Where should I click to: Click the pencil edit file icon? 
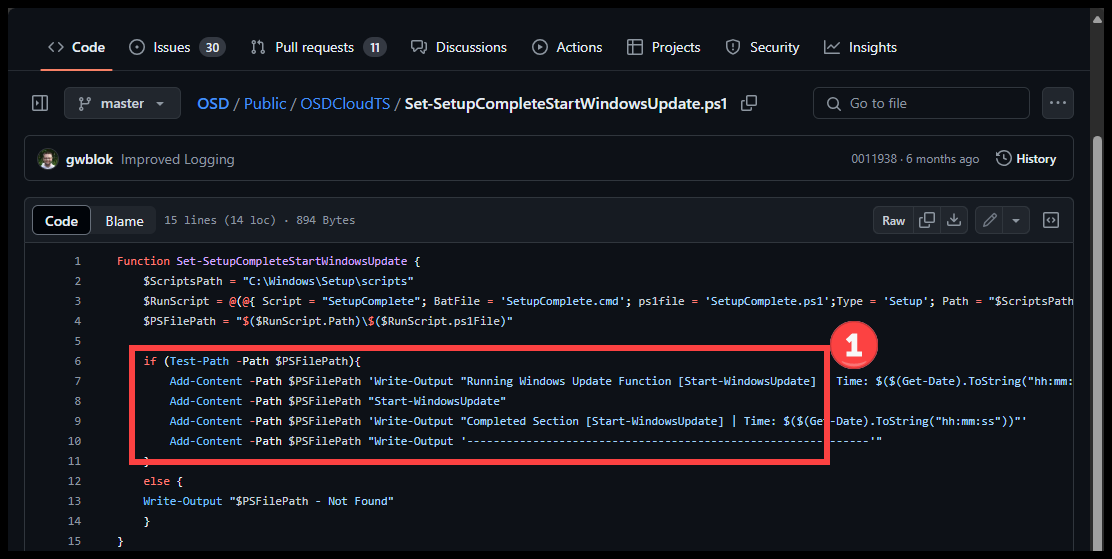pyautogui.click(x=989, y=220)
